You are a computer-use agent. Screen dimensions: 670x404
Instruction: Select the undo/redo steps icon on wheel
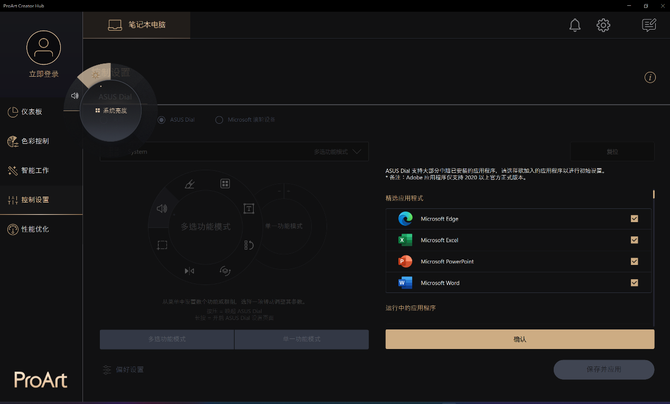(249, 245)
